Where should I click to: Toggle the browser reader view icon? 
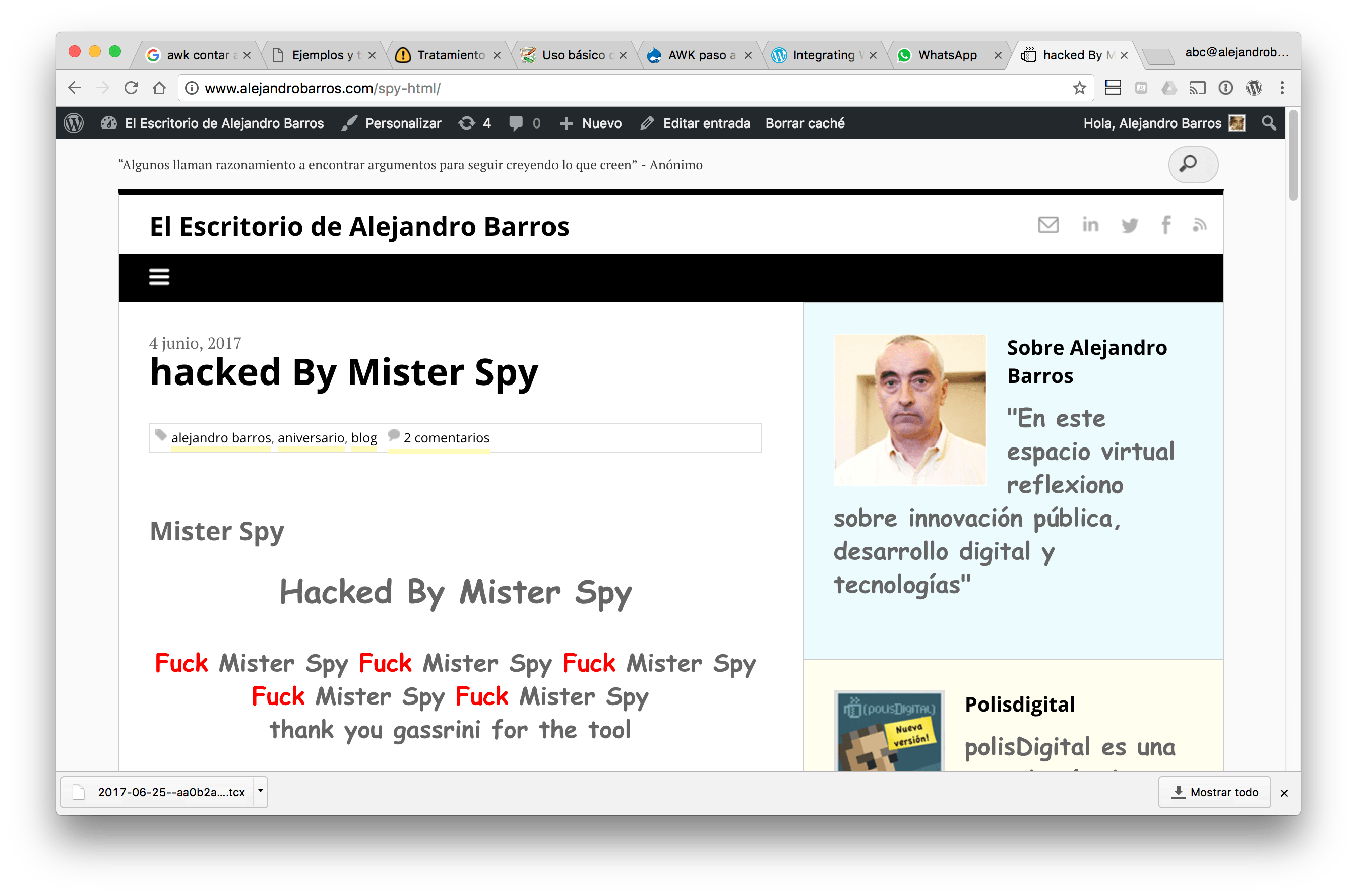click(1113, 88)
